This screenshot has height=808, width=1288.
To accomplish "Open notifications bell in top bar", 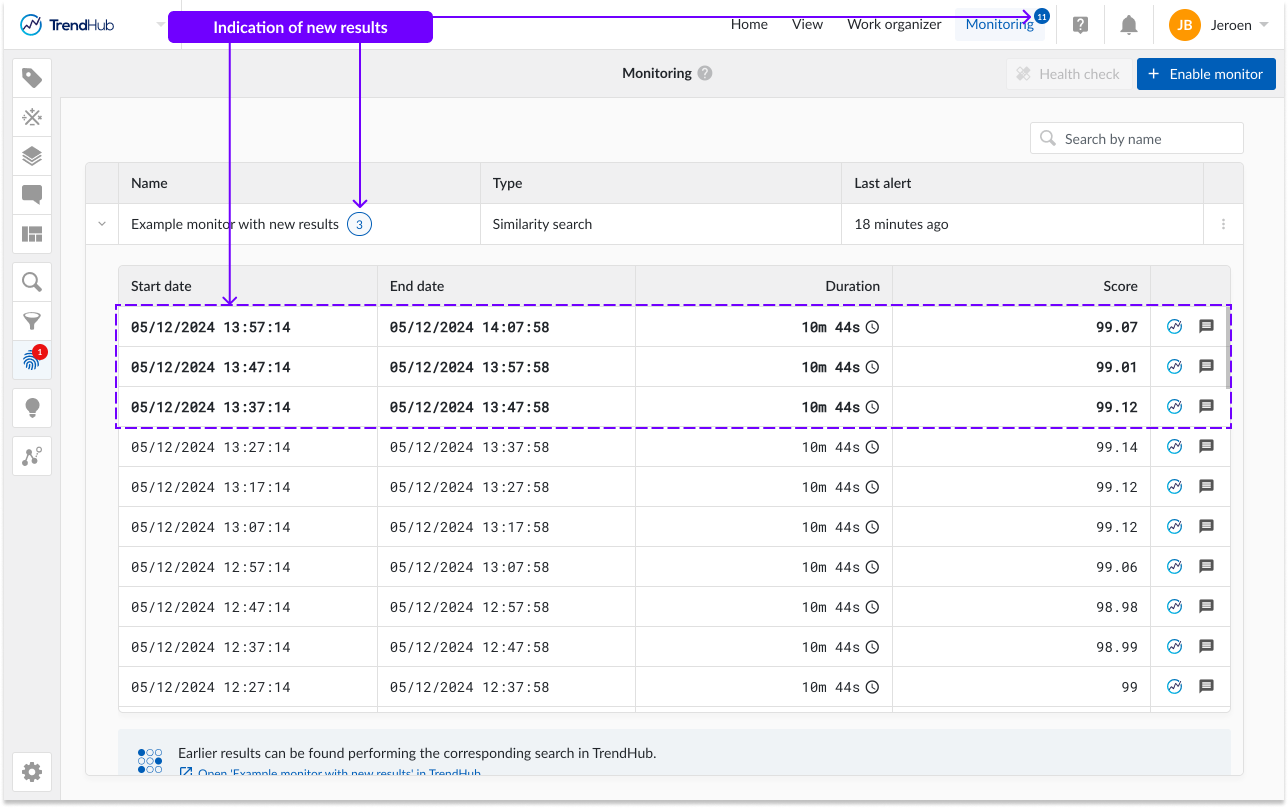I will tap(1129, 25).
